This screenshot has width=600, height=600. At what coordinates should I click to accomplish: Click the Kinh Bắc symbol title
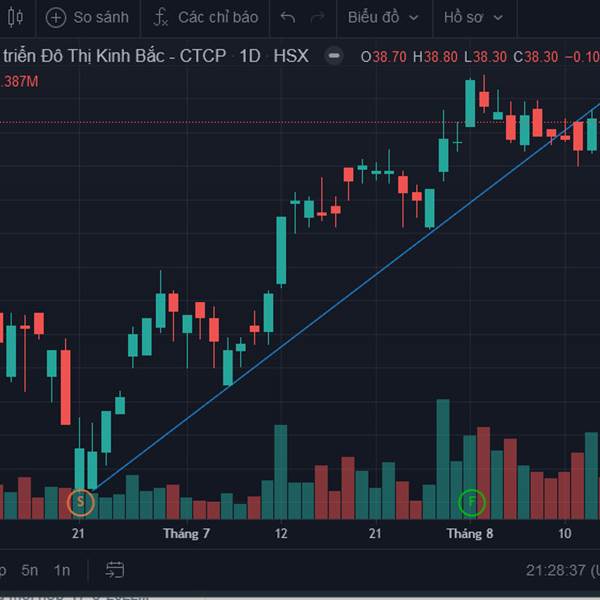click(x=114, y=56)
